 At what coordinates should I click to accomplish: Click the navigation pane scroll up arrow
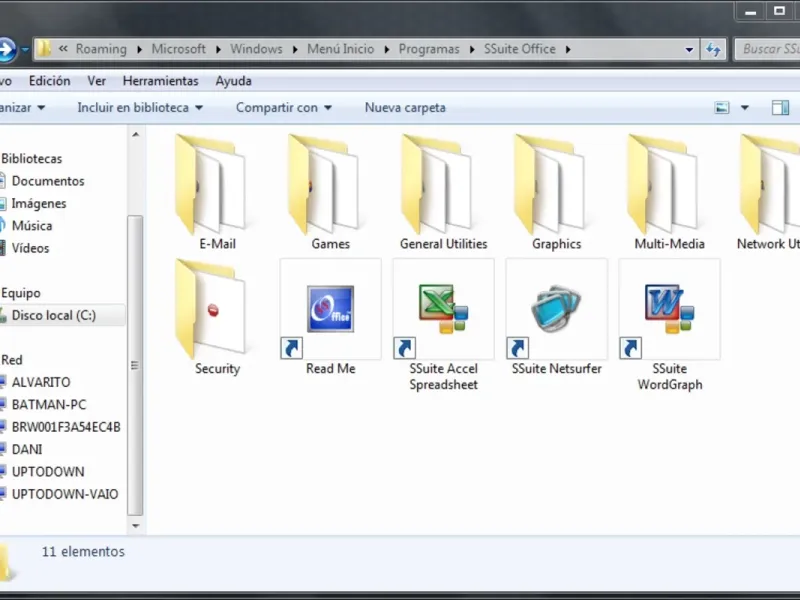coord(135,135)
